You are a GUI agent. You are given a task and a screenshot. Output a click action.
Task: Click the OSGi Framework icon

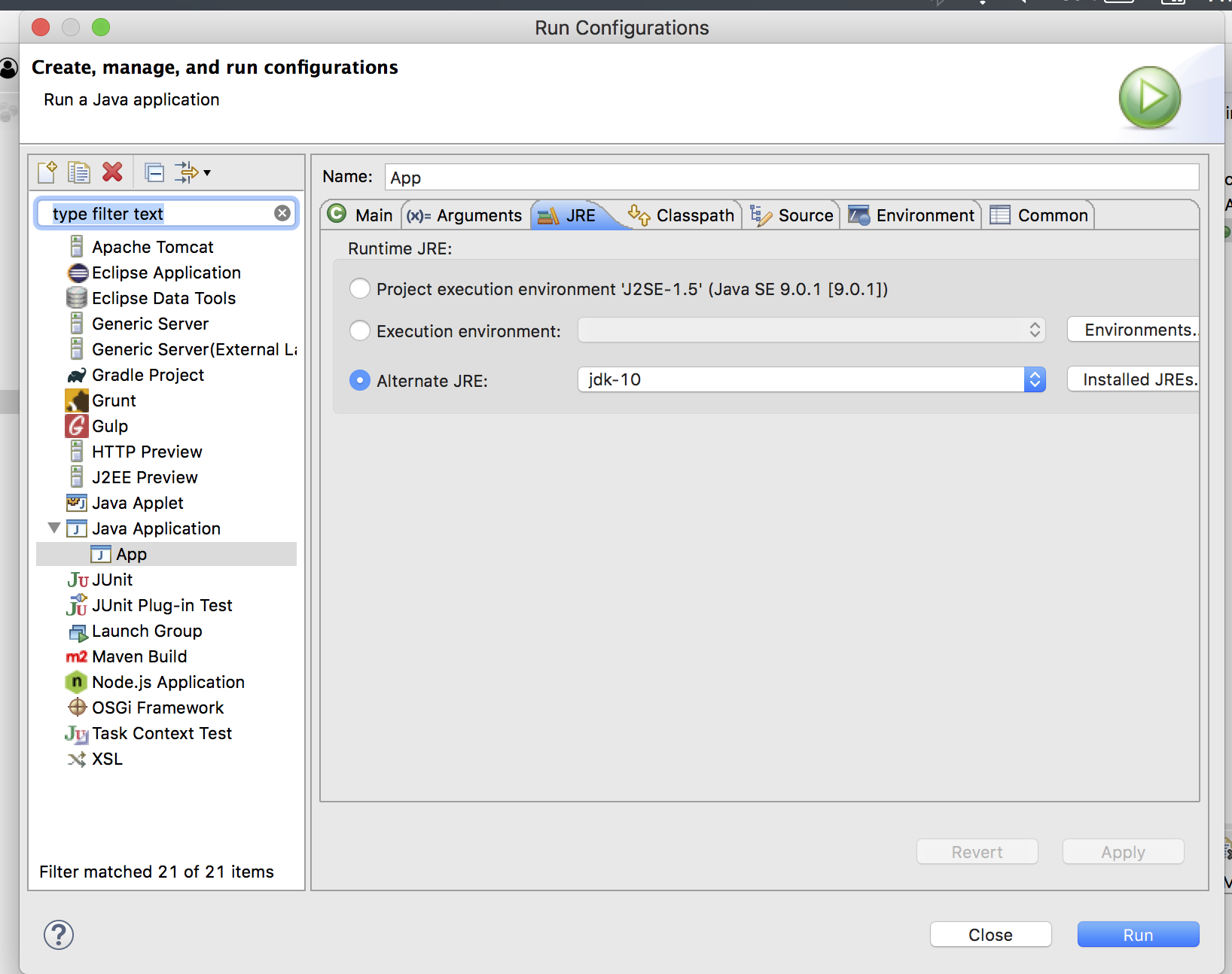[78, 707]
